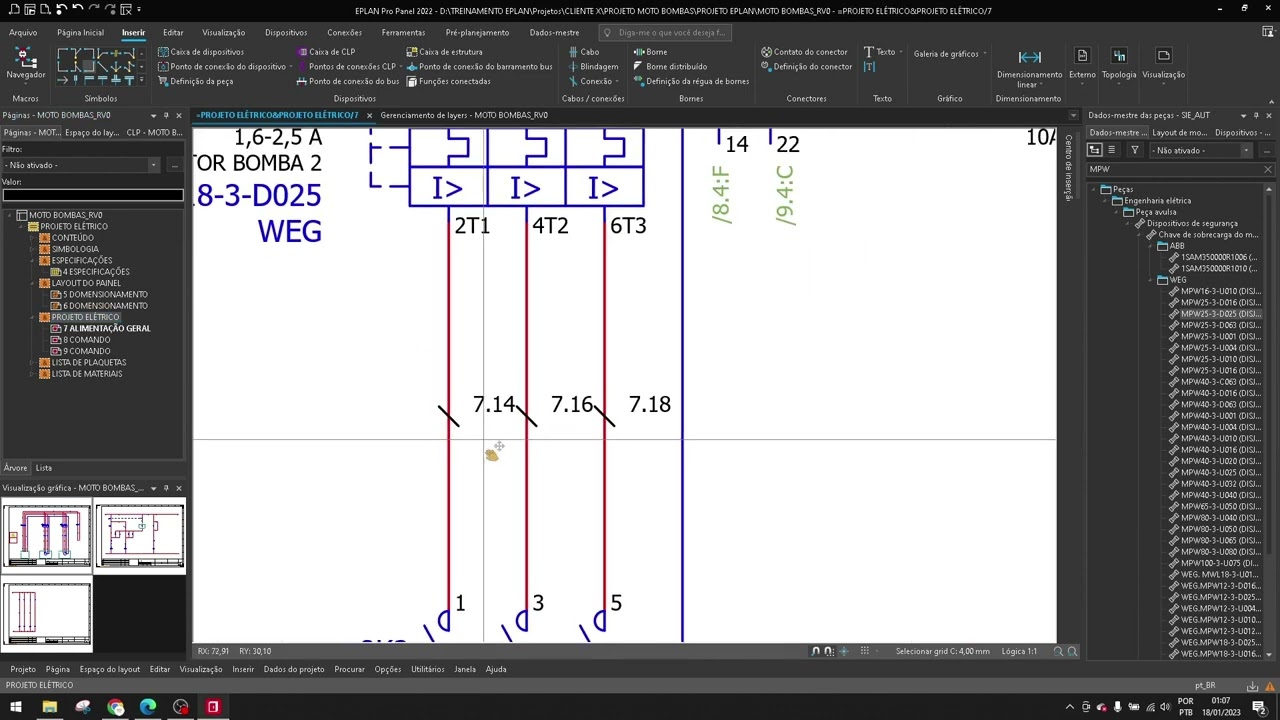Screen dimensions: 1280x720
Task: Open the Dispositivos ribbon tab
Action: pos(286,32)
